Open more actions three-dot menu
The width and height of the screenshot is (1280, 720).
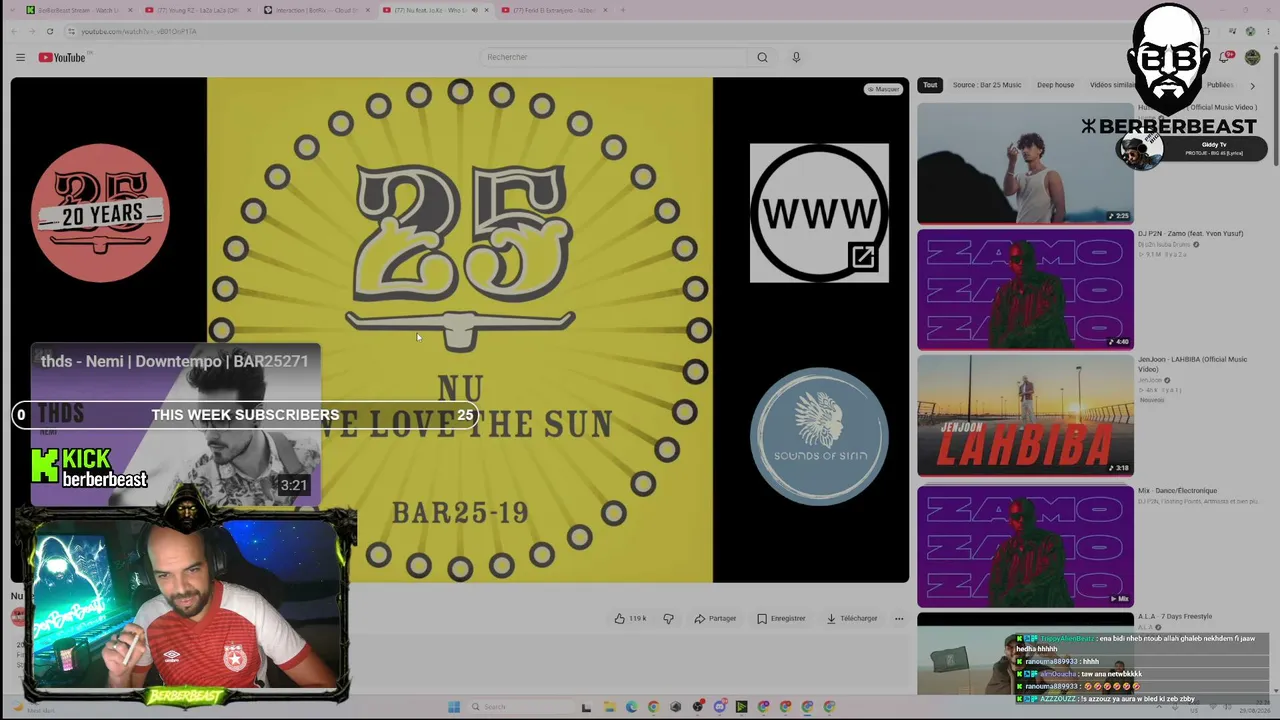899,618
